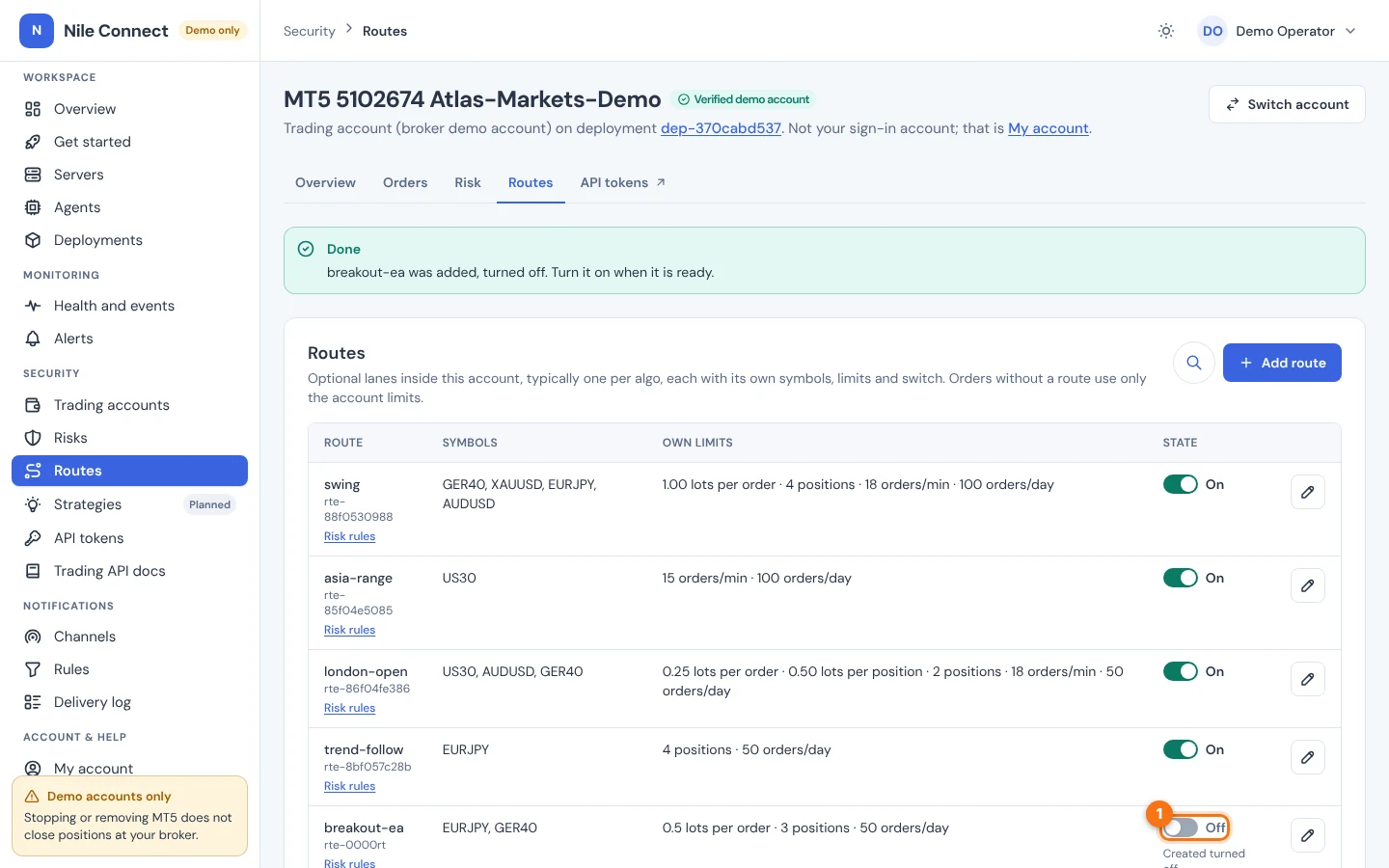Open Get started in the sidebar

tap(129, 142)
